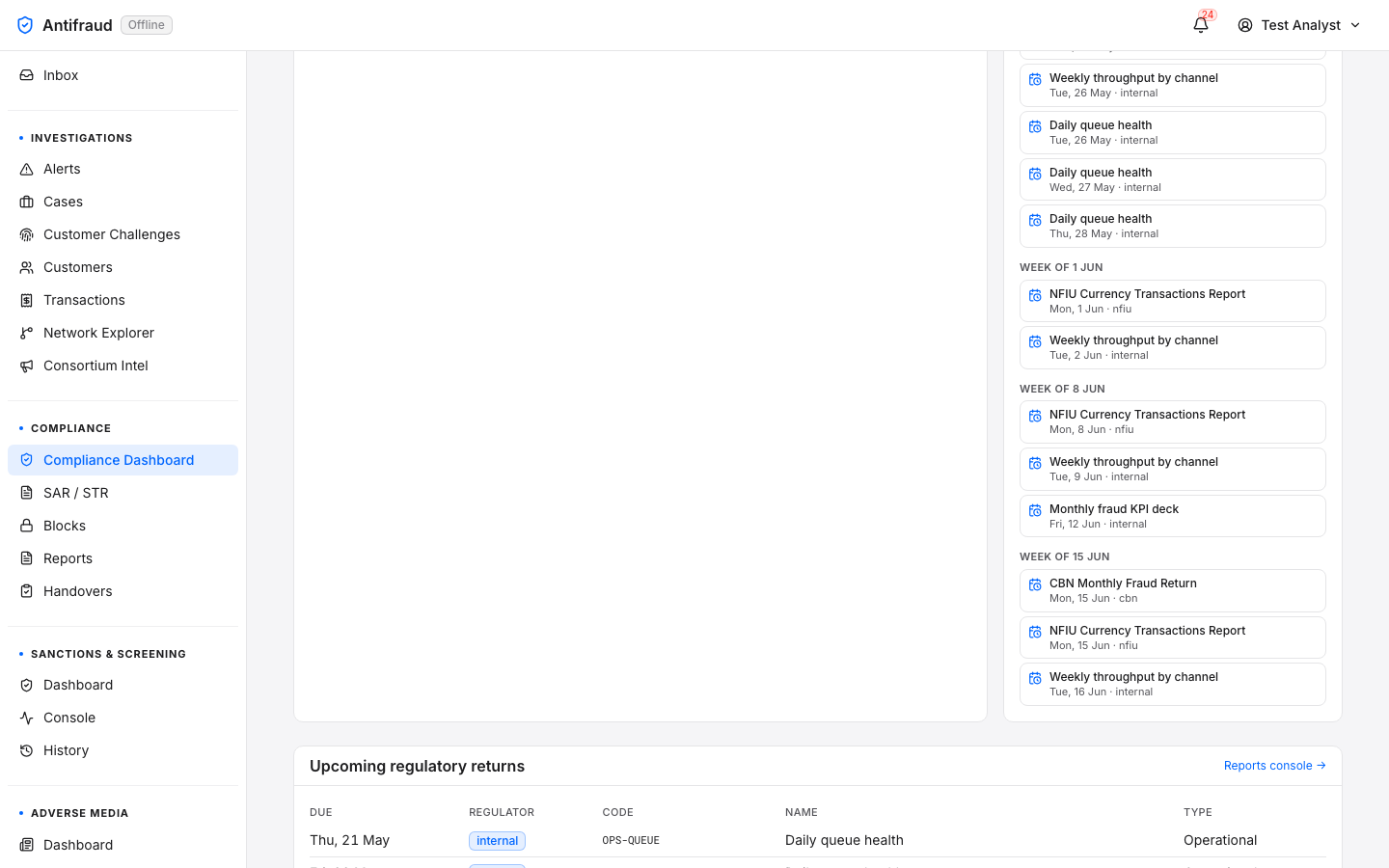Open screening History
Viewport: 1389px width, 868px height.
click(x=123, y=750)
